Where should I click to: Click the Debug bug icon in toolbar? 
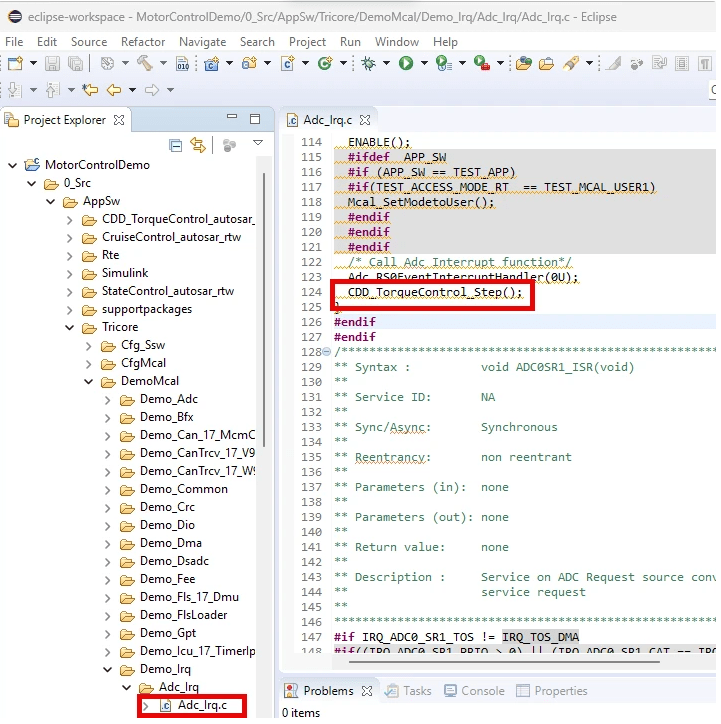click(x=369, y=64)
